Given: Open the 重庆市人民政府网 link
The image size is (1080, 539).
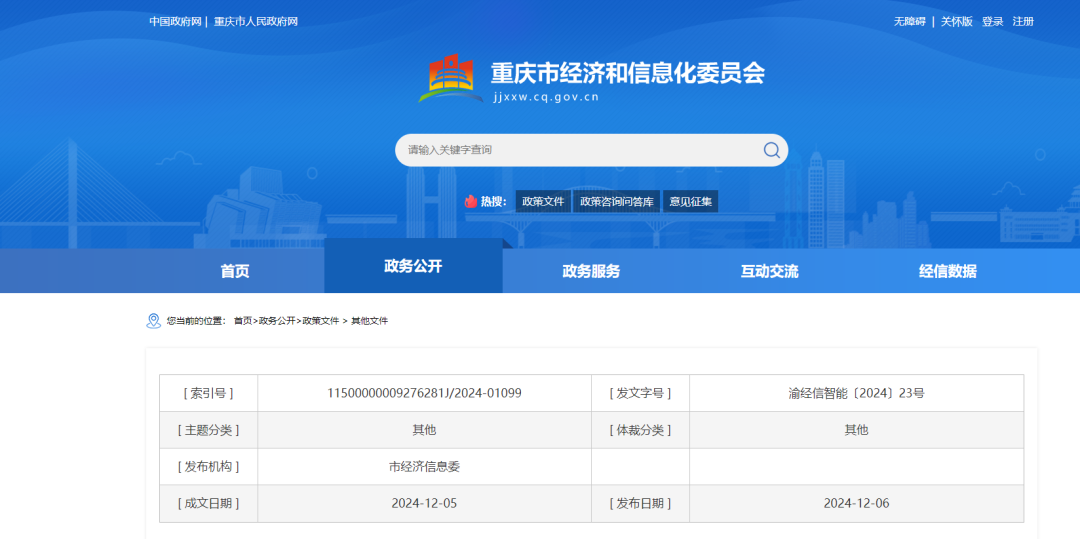Looking at the screenshot, I should (256, 21).
